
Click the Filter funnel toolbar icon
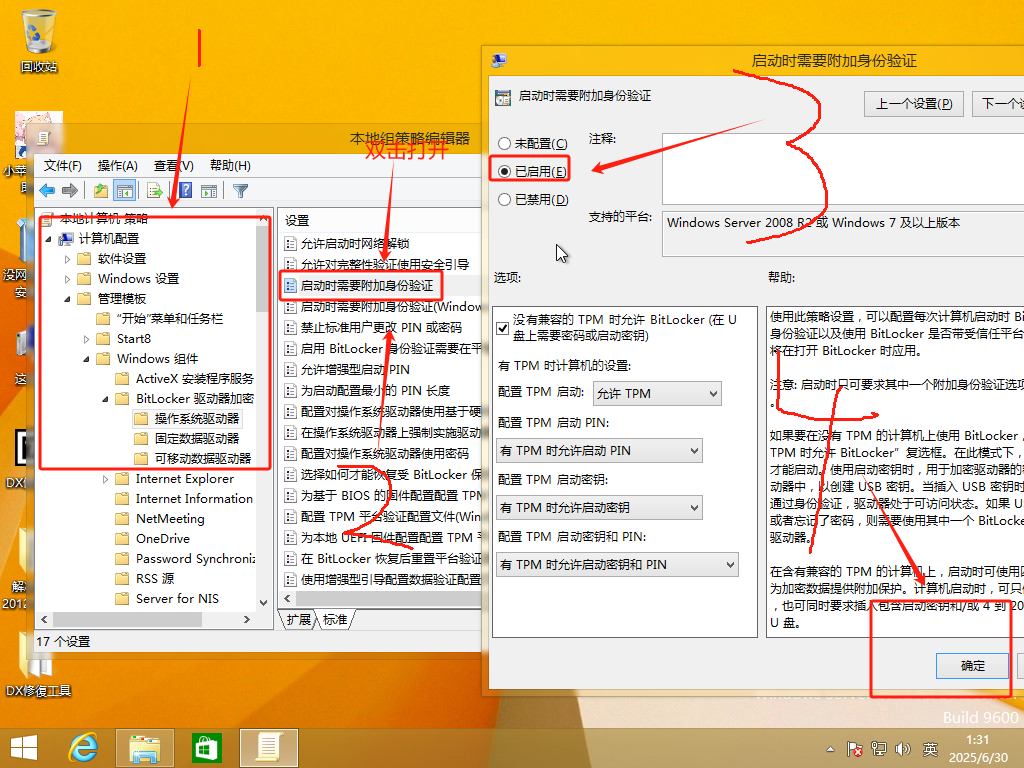tap(240, 191)
